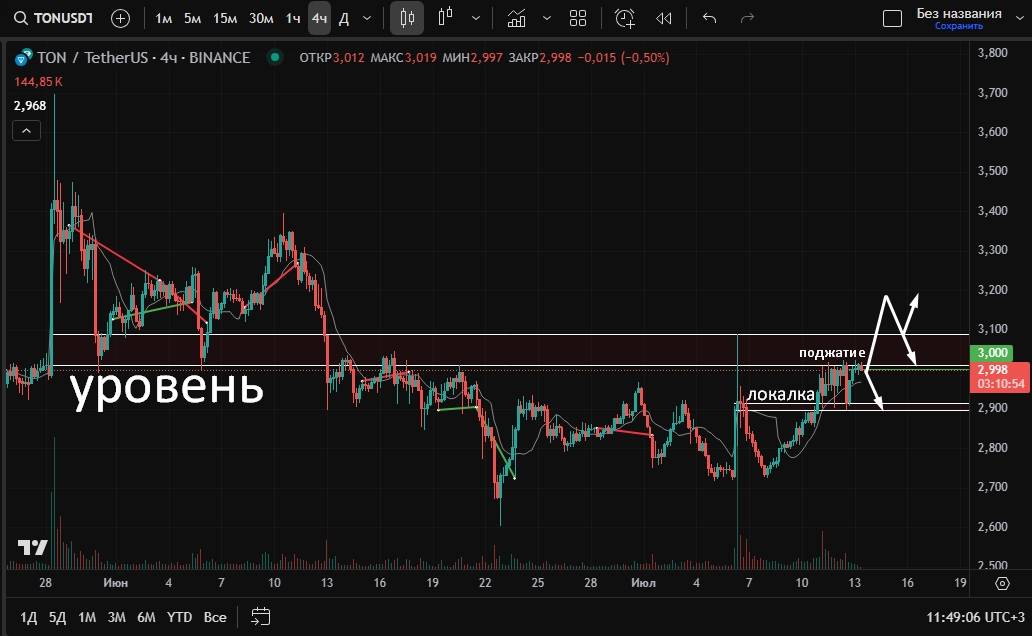Image resolution: width=1032 pixels, height=636 pixels.
Task: Switch to the 5м timeframe
Action: [192, 18]
